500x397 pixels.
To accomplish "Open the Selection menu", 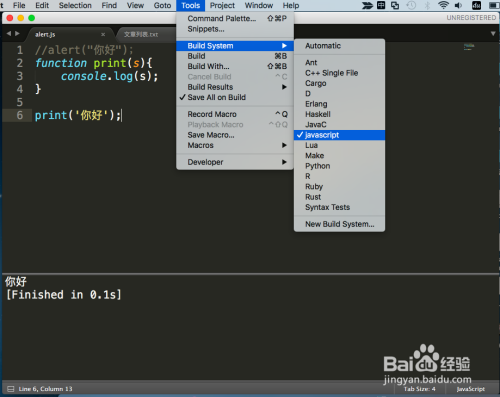I will pyautogui.click(x=75, y=5).
